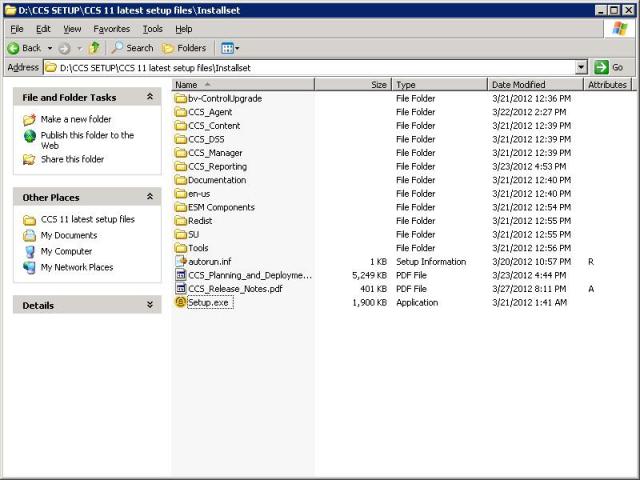
Task: Click the CCS_Manager folder icon
Action: pos(180,153)
